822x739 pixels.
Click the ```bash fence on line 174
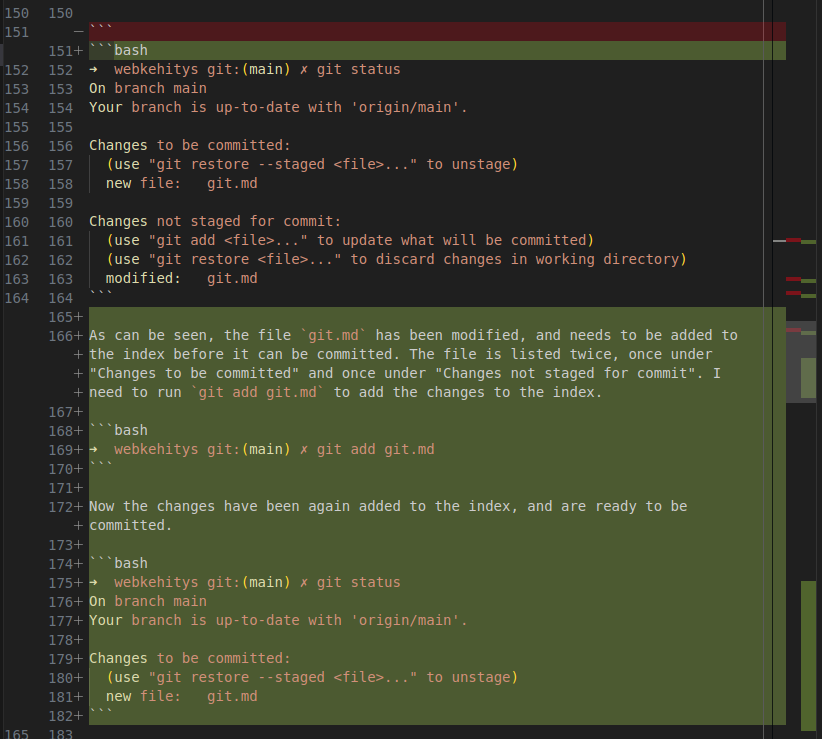coord(118,563)
